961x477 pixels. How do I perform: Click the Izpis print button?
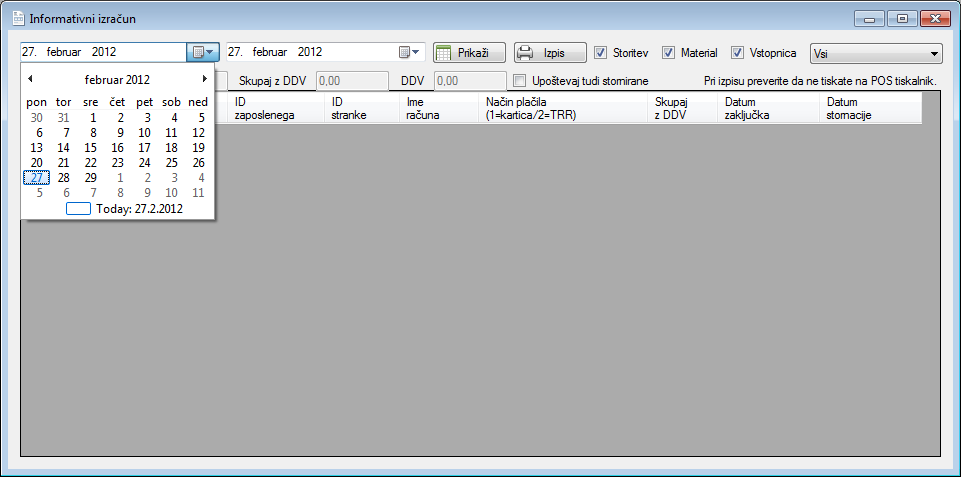click(x=550, y=52)
